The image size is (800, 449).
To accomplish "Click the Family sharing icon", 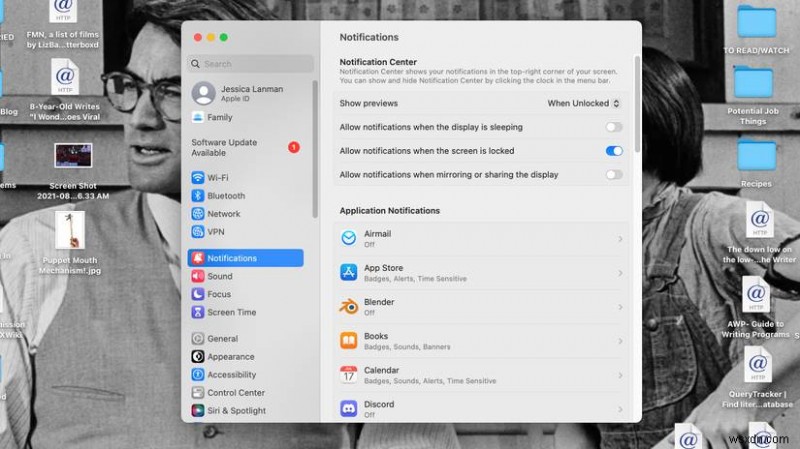I will 198,117.
